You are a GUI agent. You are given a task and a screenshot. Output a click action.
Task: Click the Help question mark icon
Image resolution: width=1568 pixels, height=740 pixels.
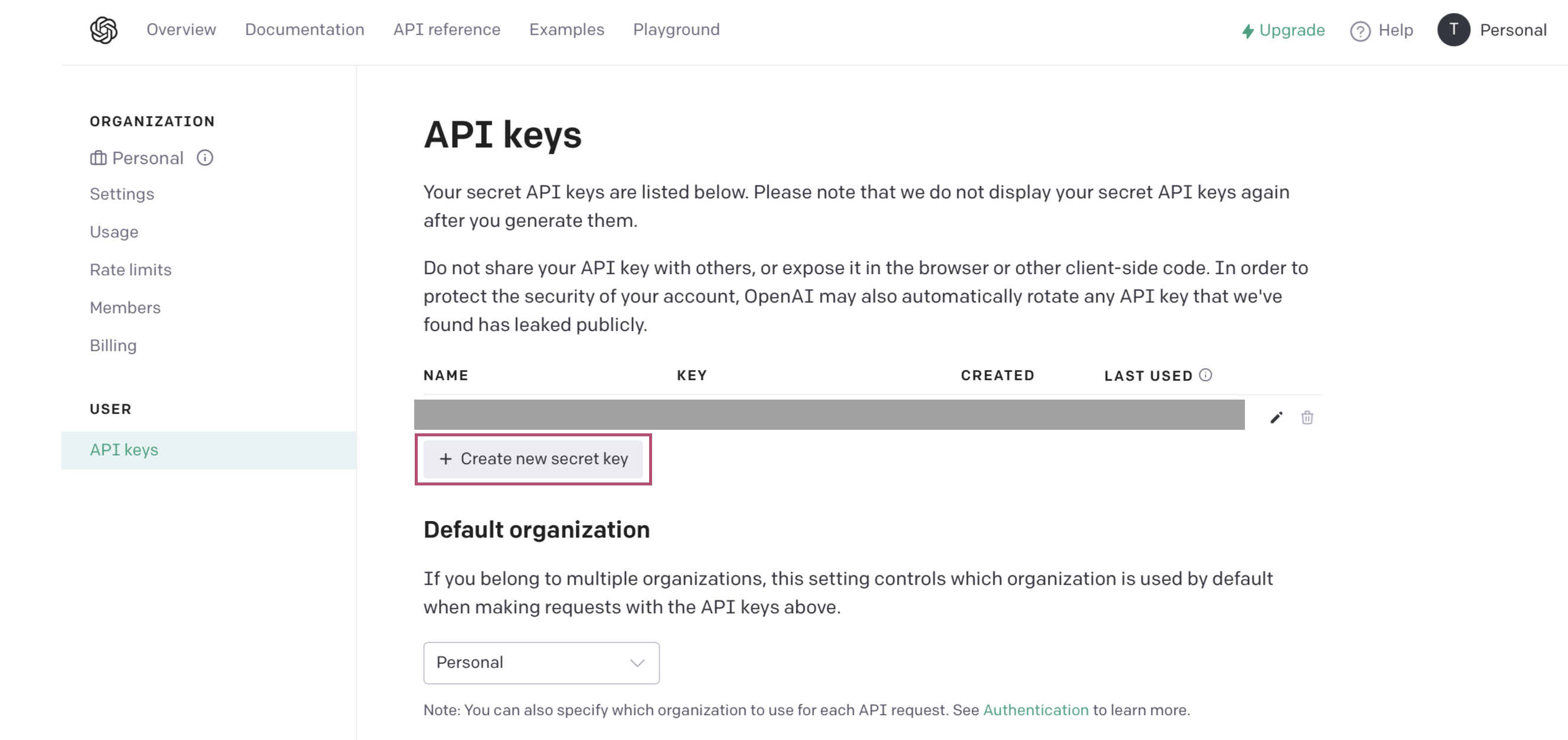tap(1360, 30)
